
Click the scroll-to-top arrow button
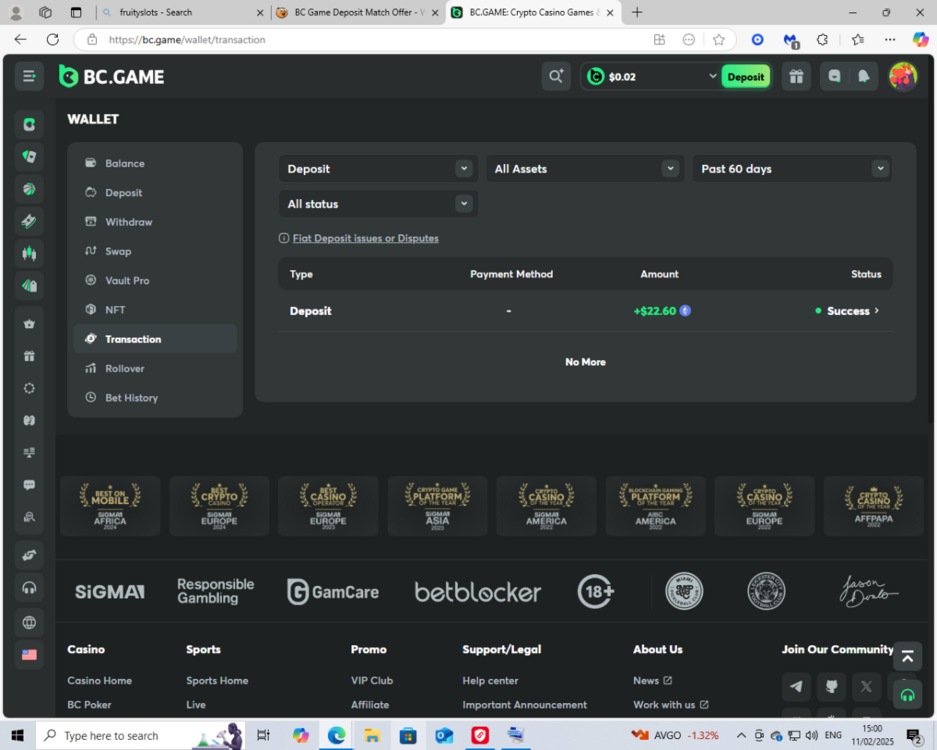(x=907, y=656)
